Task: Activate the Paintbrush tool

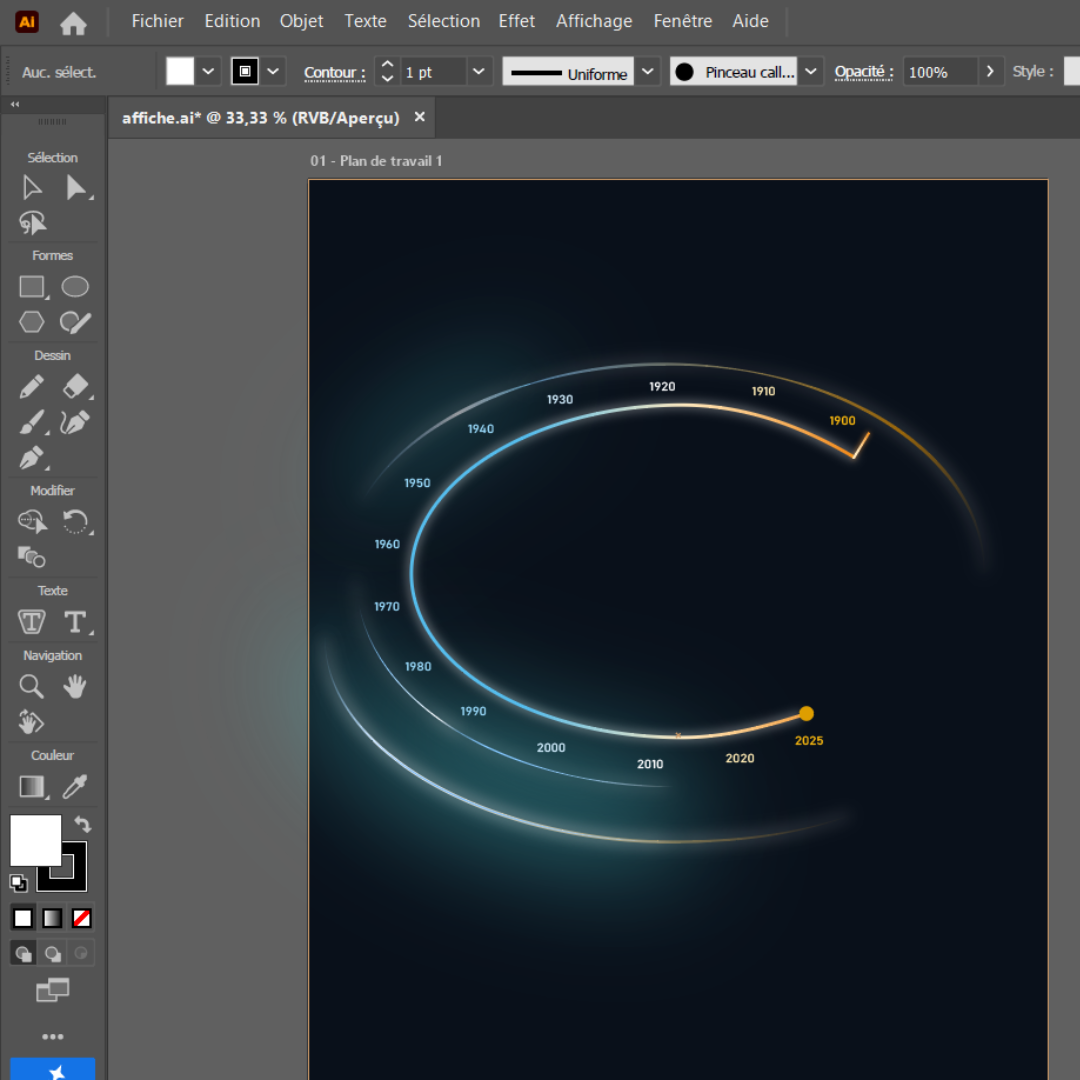Action: click(x=32, y=423)
